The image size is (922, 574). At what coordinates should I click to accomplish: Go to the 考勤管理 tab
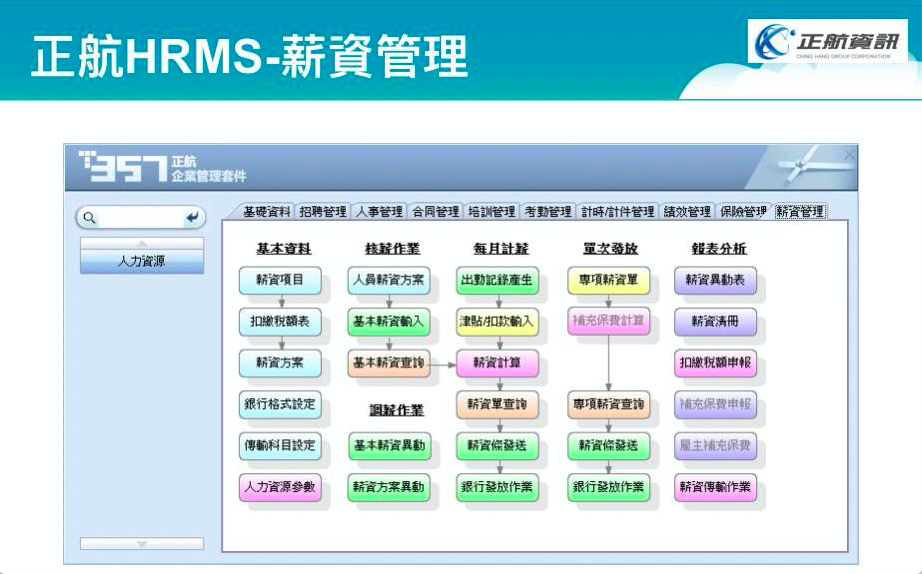(x=548, y=212)
